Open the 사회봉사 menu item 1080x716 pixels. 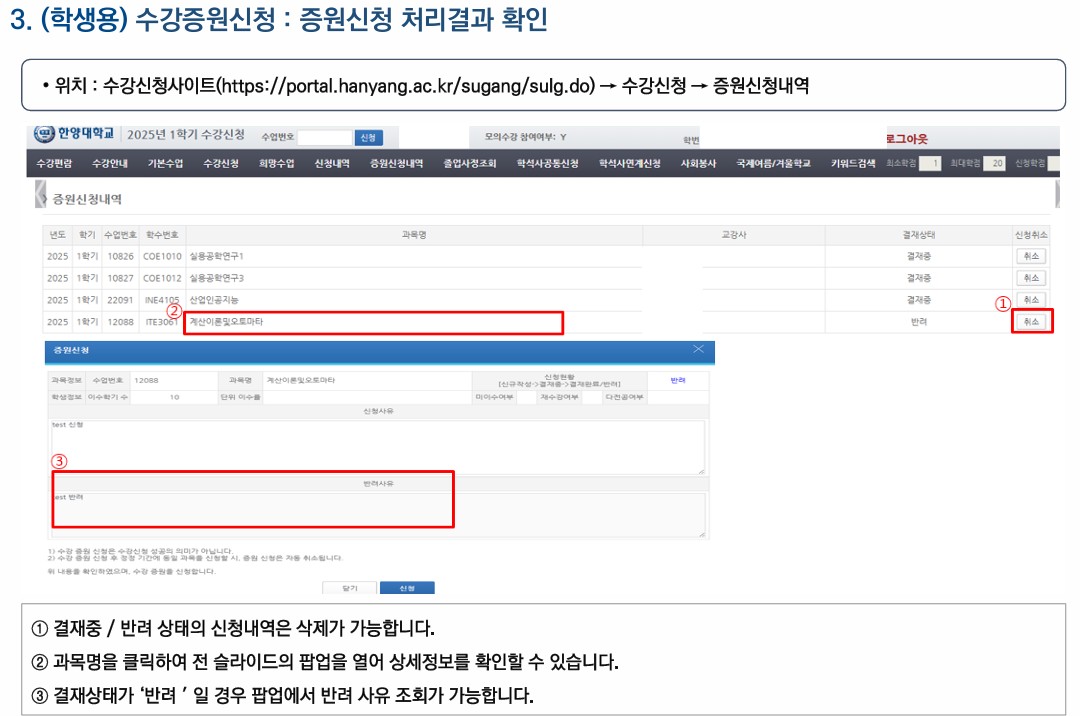tap(698, 163)
